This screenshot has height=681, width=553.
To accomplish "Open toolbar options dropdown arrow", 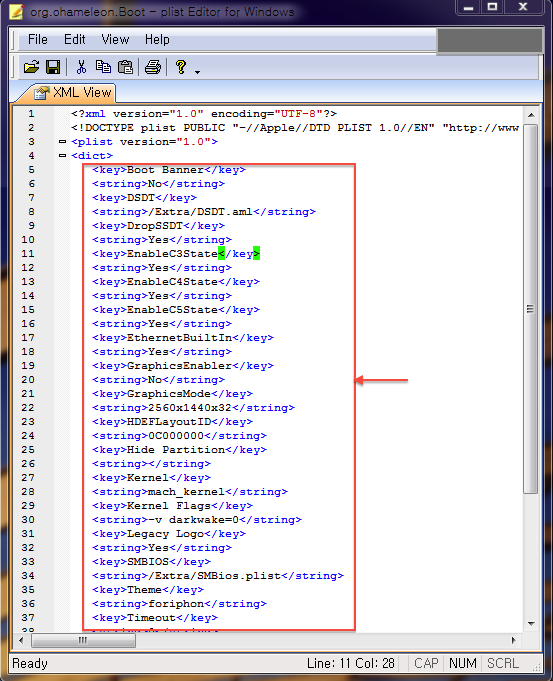I will click(198, 72).
